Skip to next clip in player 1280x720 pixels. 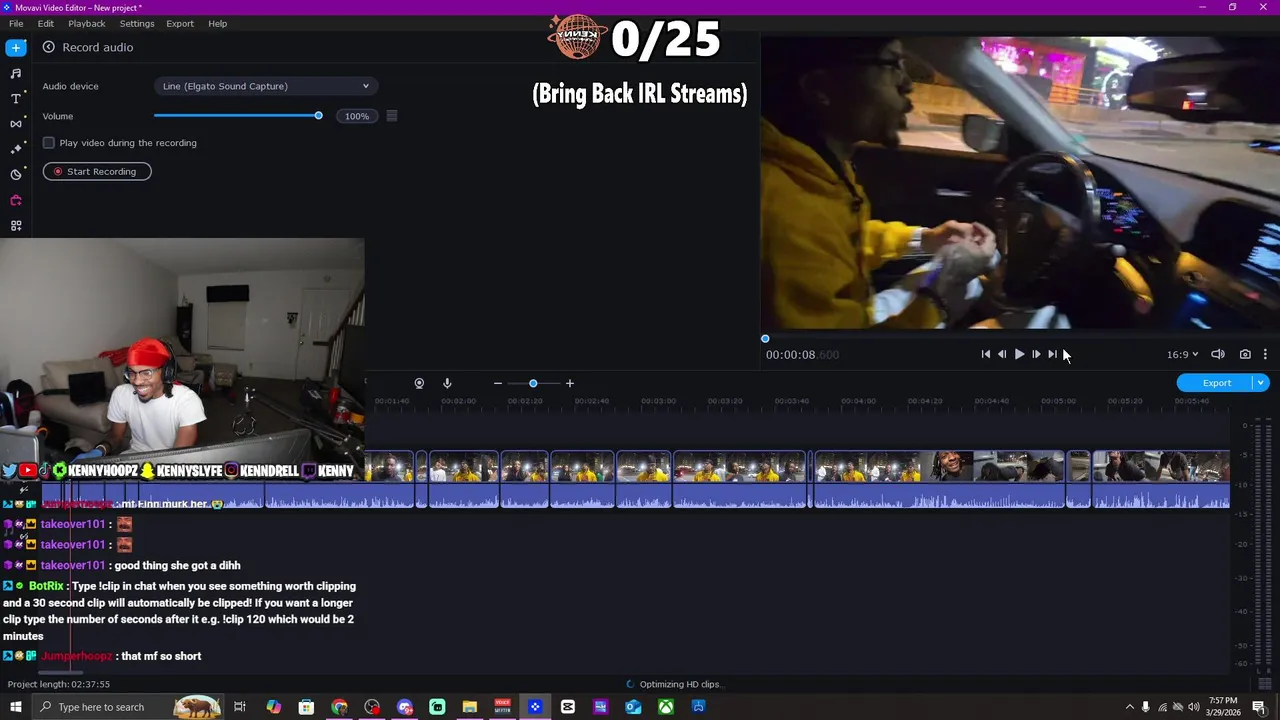pos(1052,354)
